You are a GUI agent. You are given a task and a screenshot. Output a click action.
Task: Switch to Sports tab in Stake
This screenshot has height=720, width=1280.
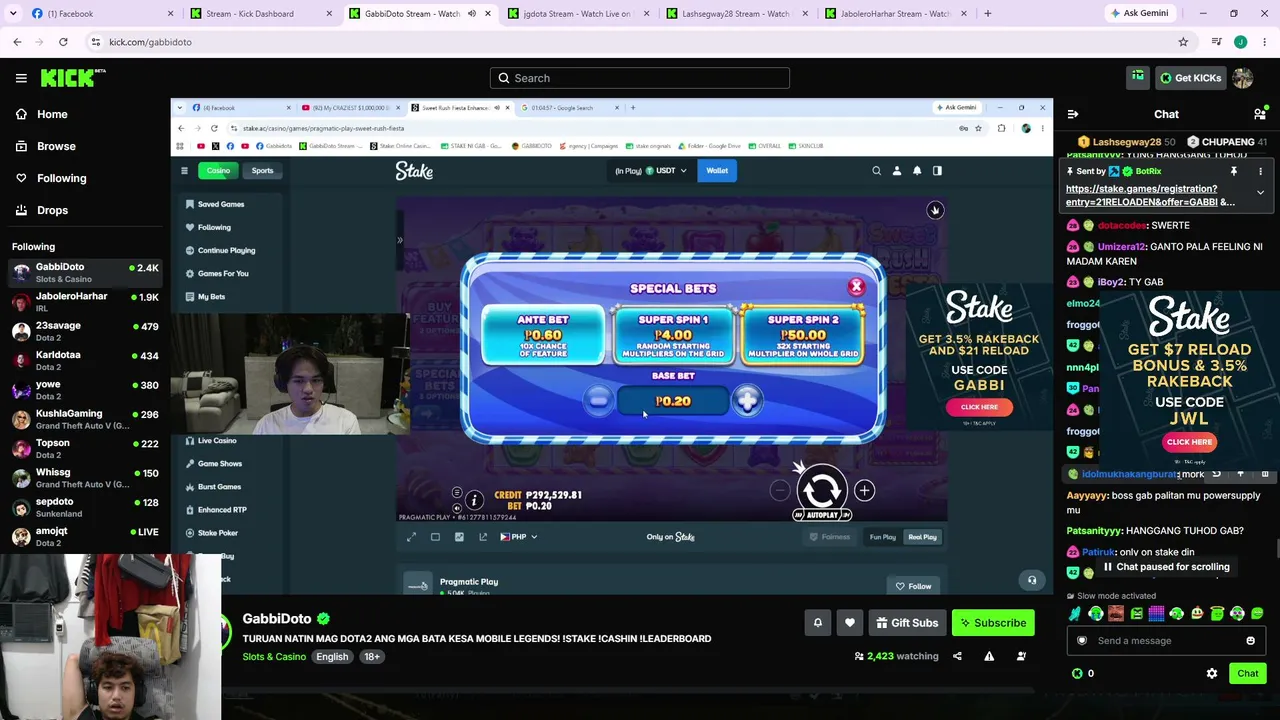click(262, 171)
